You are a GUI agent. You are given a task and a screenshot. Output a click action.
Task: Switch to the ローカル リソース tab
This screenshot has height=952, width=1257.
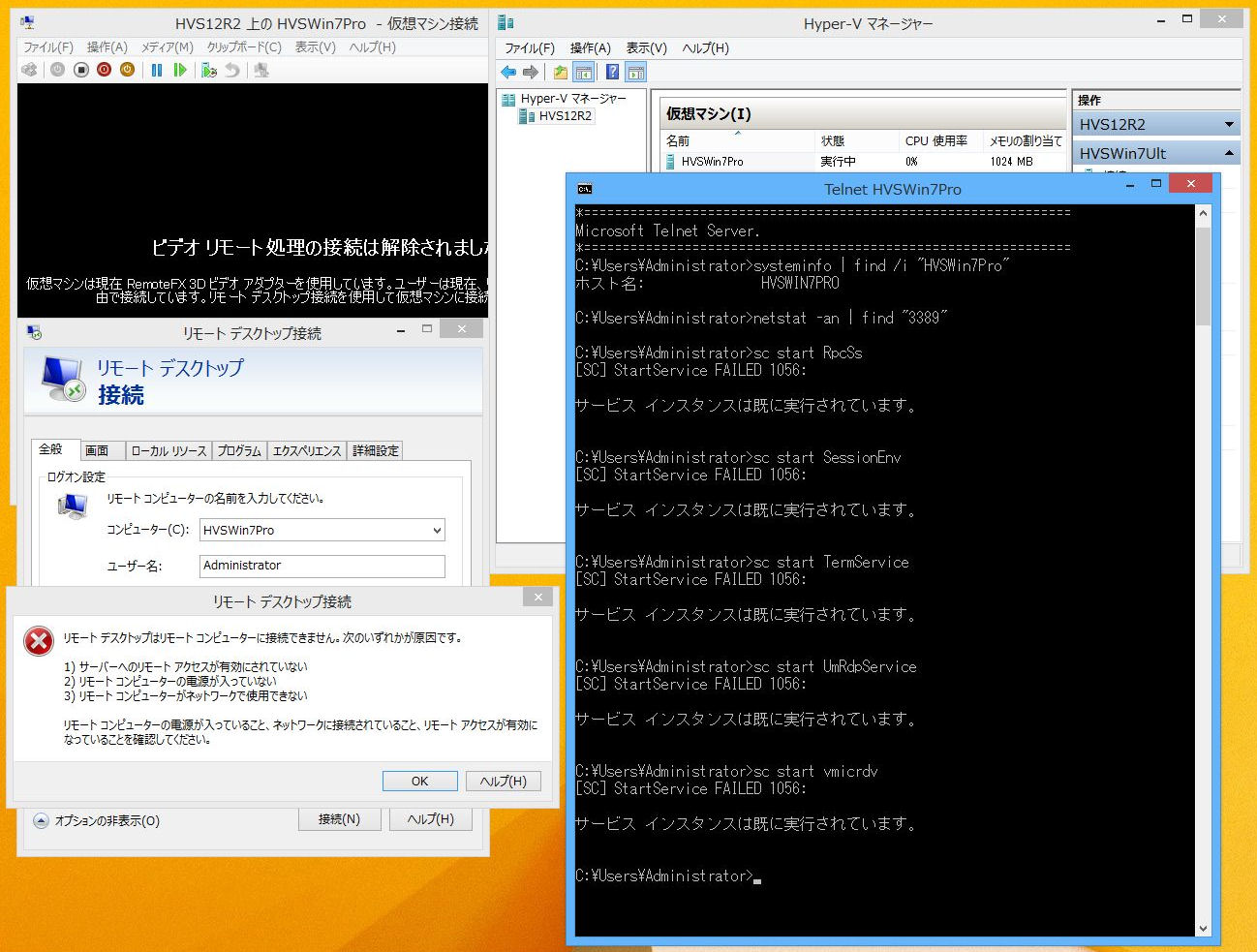(169, 450)
